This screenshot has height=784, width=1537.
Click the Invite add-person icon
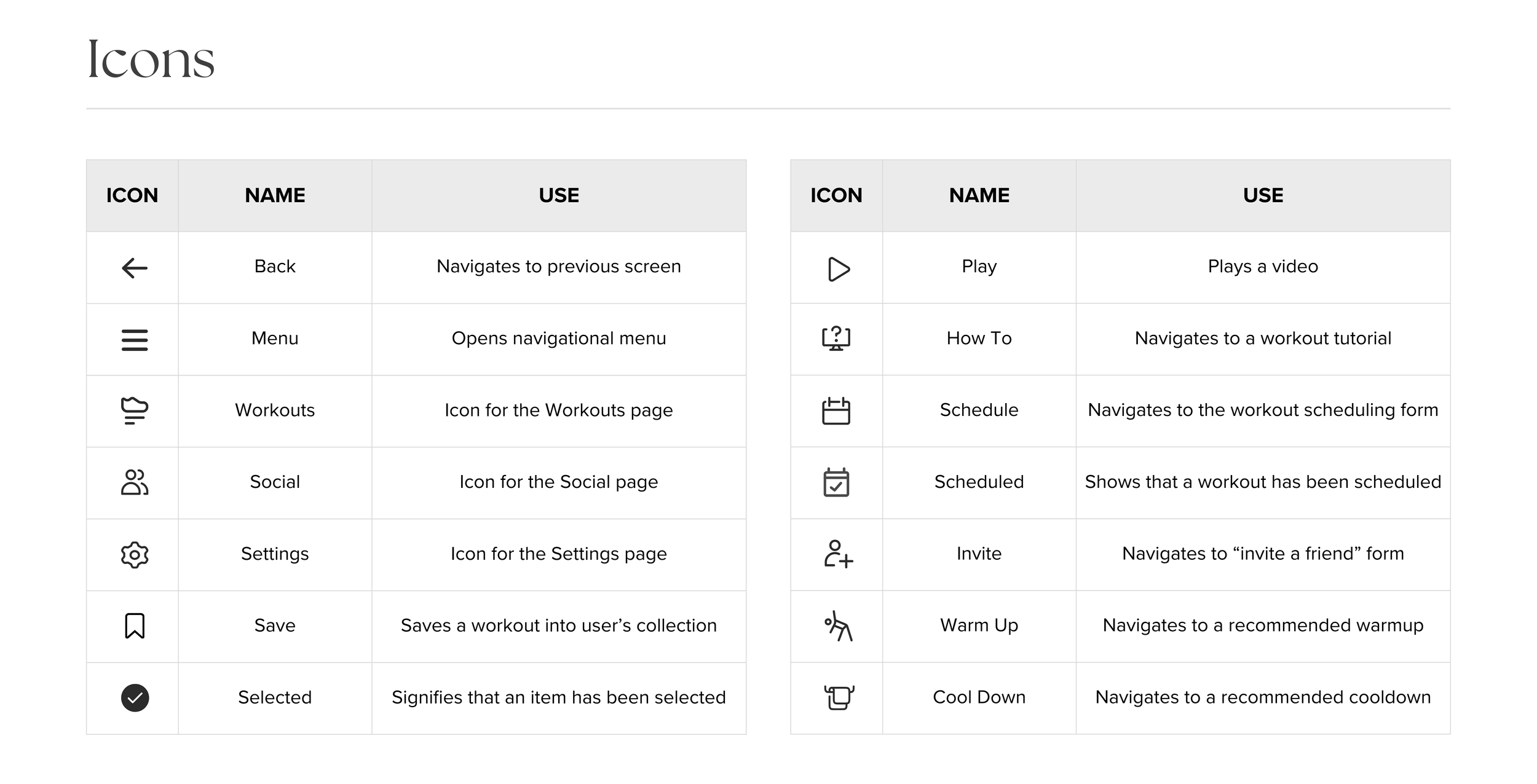tap(838, 555)
